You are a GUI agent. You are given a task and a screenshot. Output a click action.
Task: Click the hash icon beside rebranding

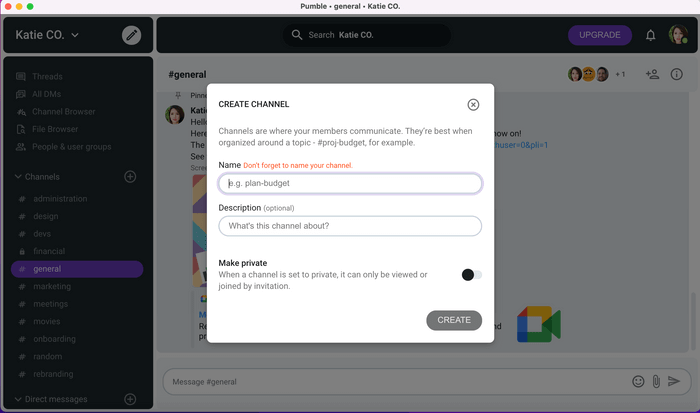(22, 374)
